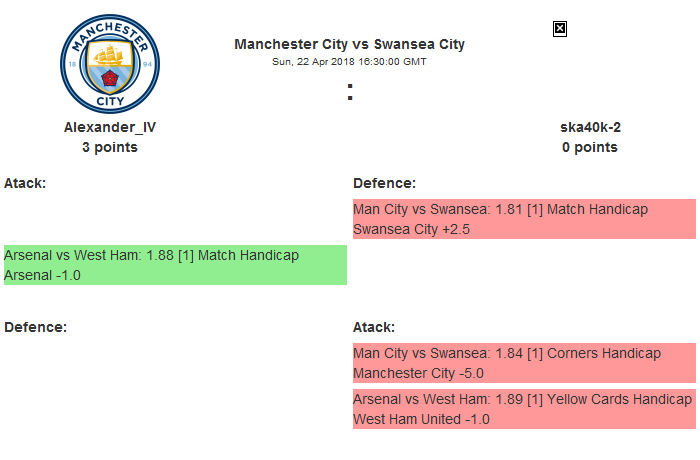Image resolution: width=700 pixels, height=460 pixels.
Task: Open the ska40k-2 player profile
Action: (590, 127)
